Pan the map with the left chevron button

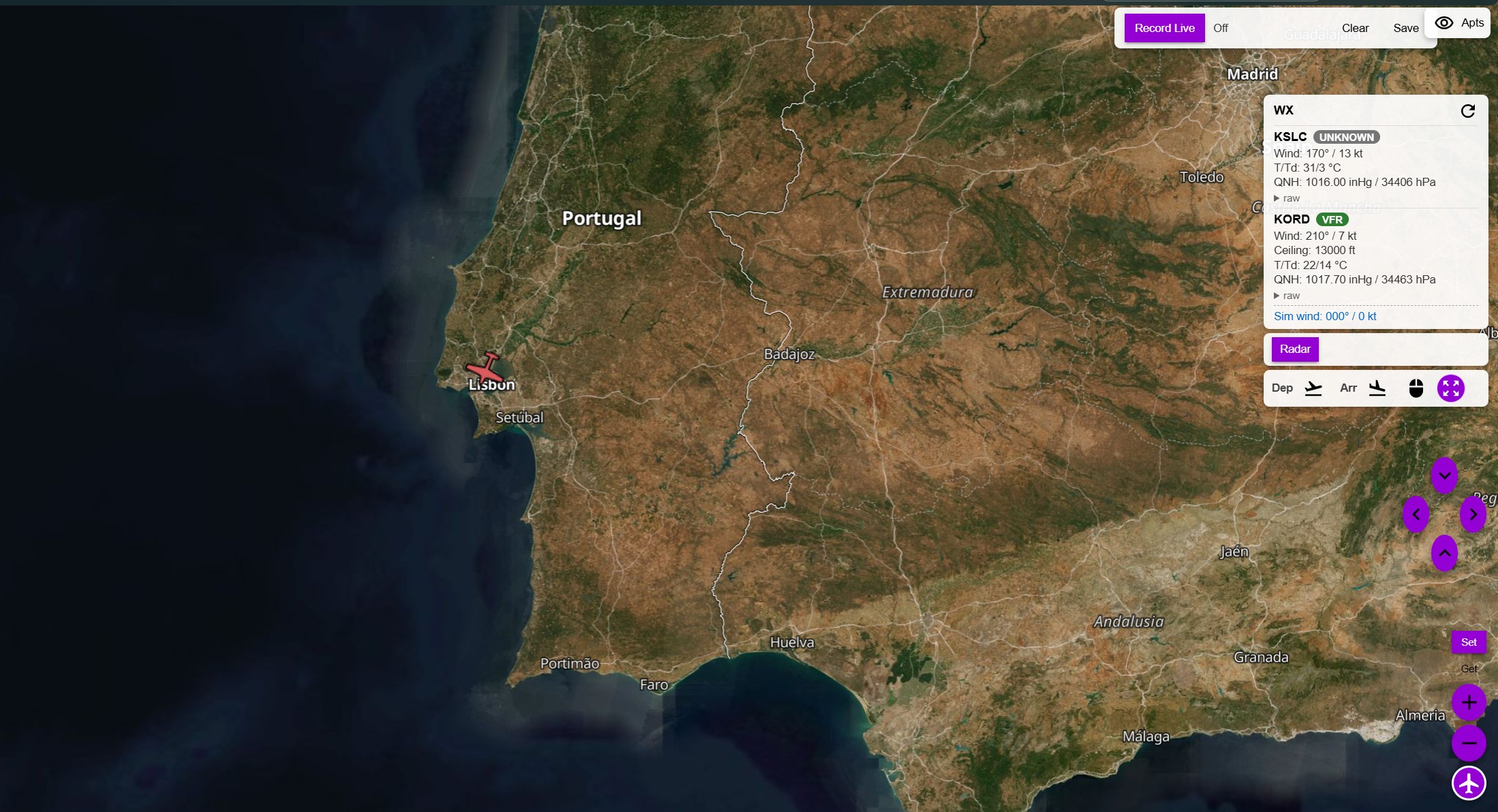pyautogui.click(x=1416, y=514)
